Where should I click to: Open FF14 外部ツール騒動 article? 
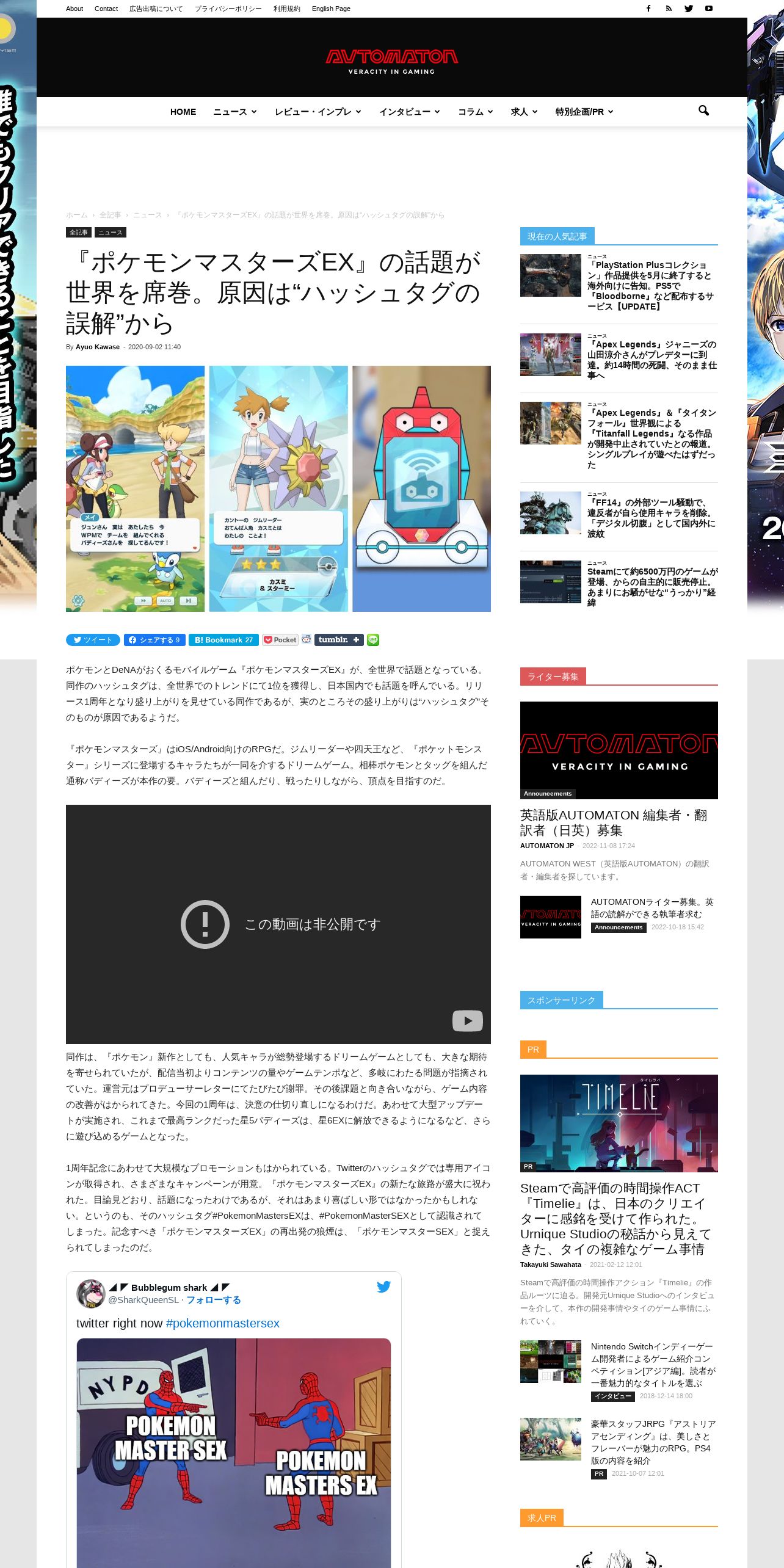click(x=652, y=518)
